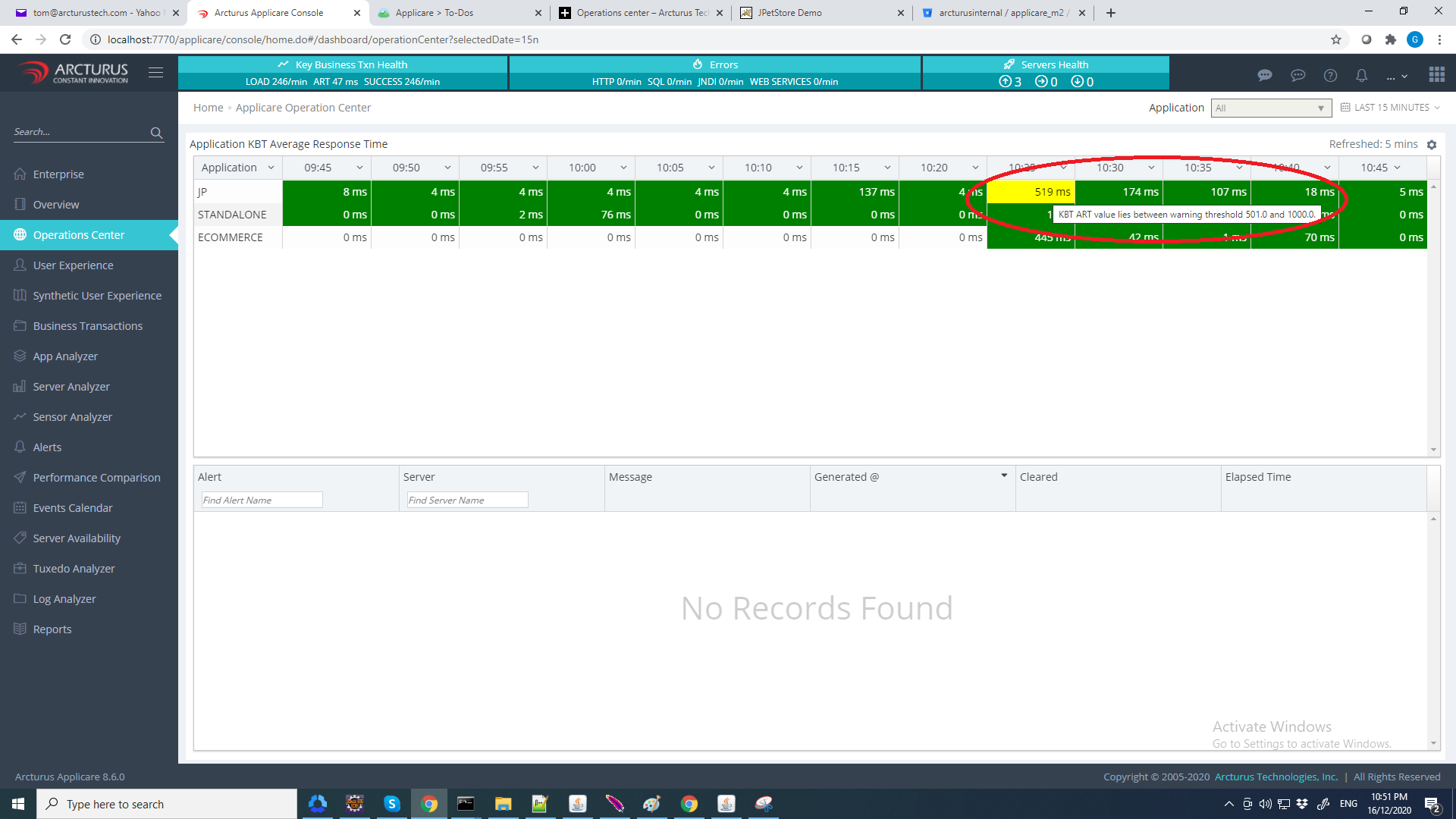The height and width of the screenshot is (819, 1456).
Task: Go to Alerts in the sidebar
Action: 47,447
